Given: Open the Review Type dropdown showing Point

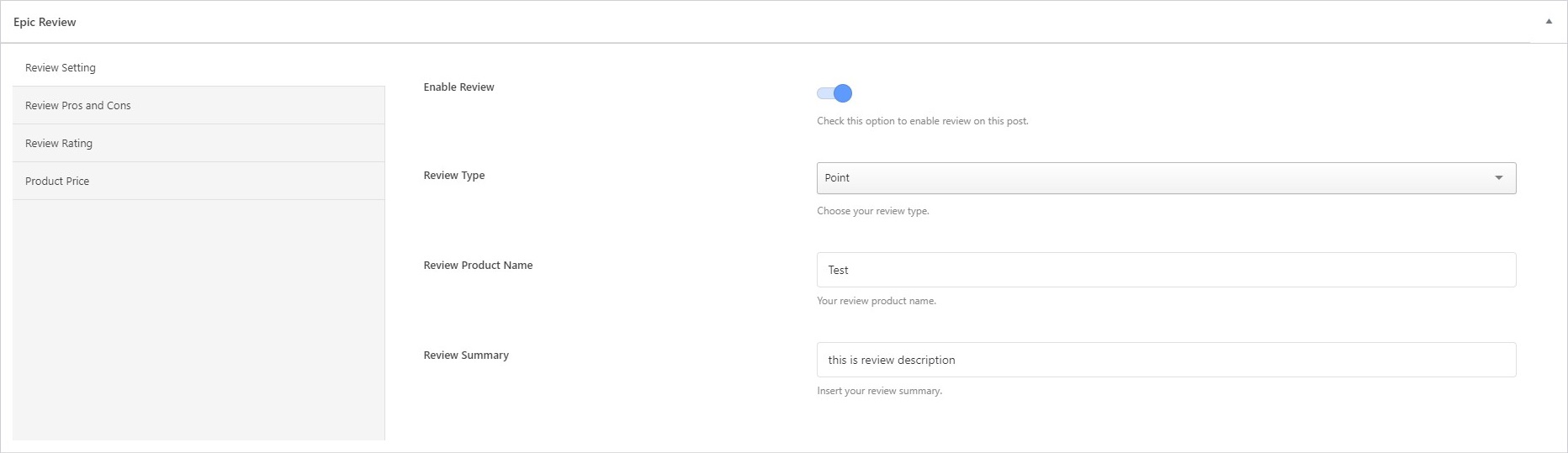Looking at the screenshot, I should coord(1152,178).
